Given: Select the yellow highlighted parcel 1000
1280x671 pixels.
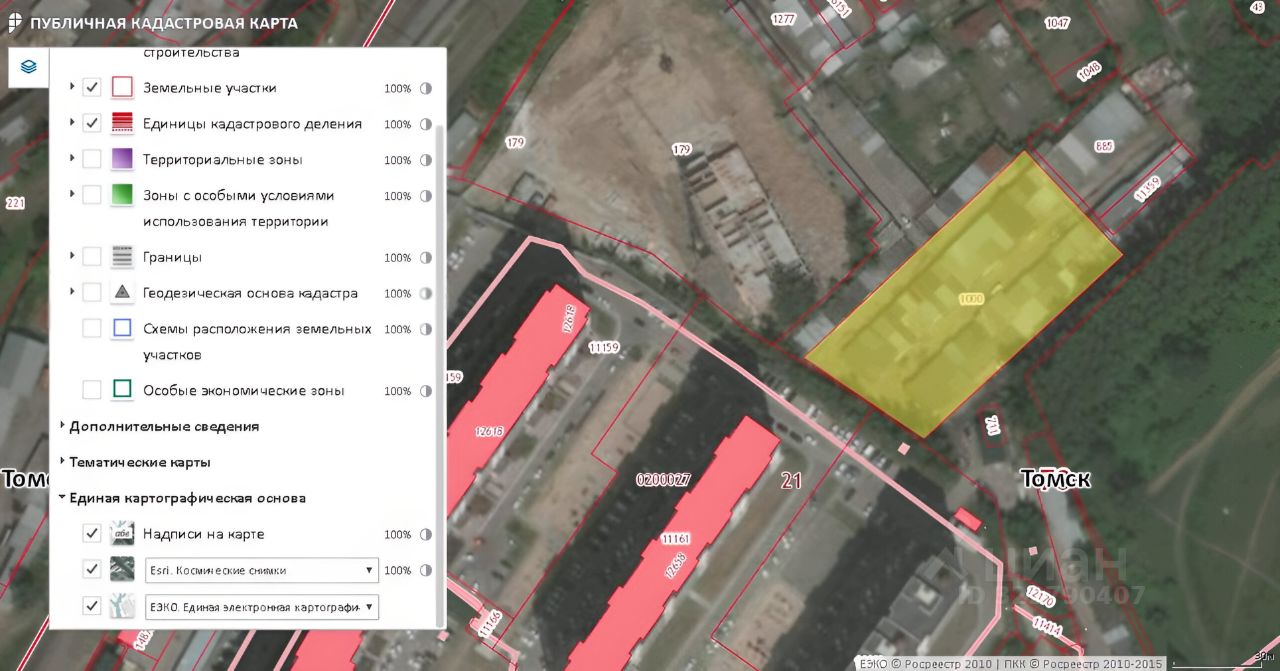Looking at the screenshot, I should point(965,295).
